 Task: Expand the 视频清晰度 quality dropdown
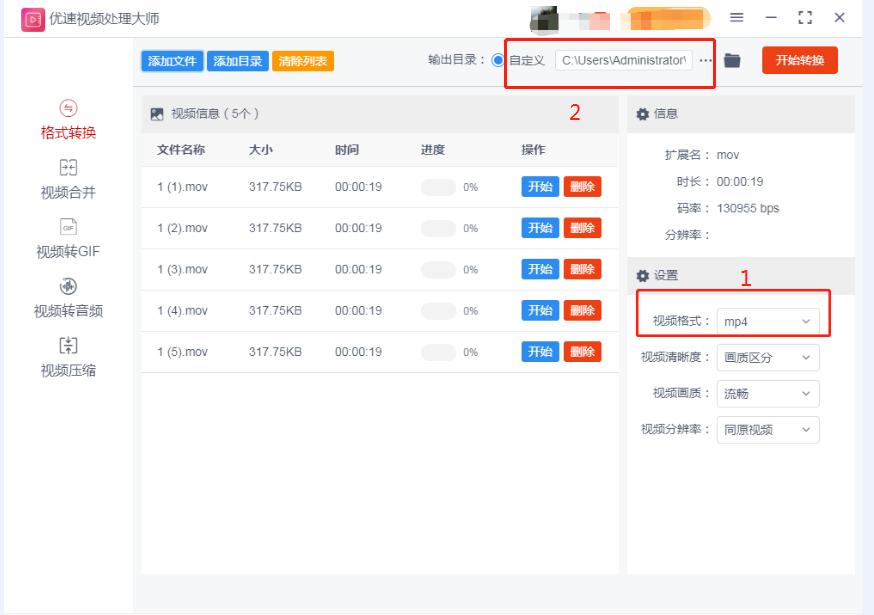[x=766, y=358]
